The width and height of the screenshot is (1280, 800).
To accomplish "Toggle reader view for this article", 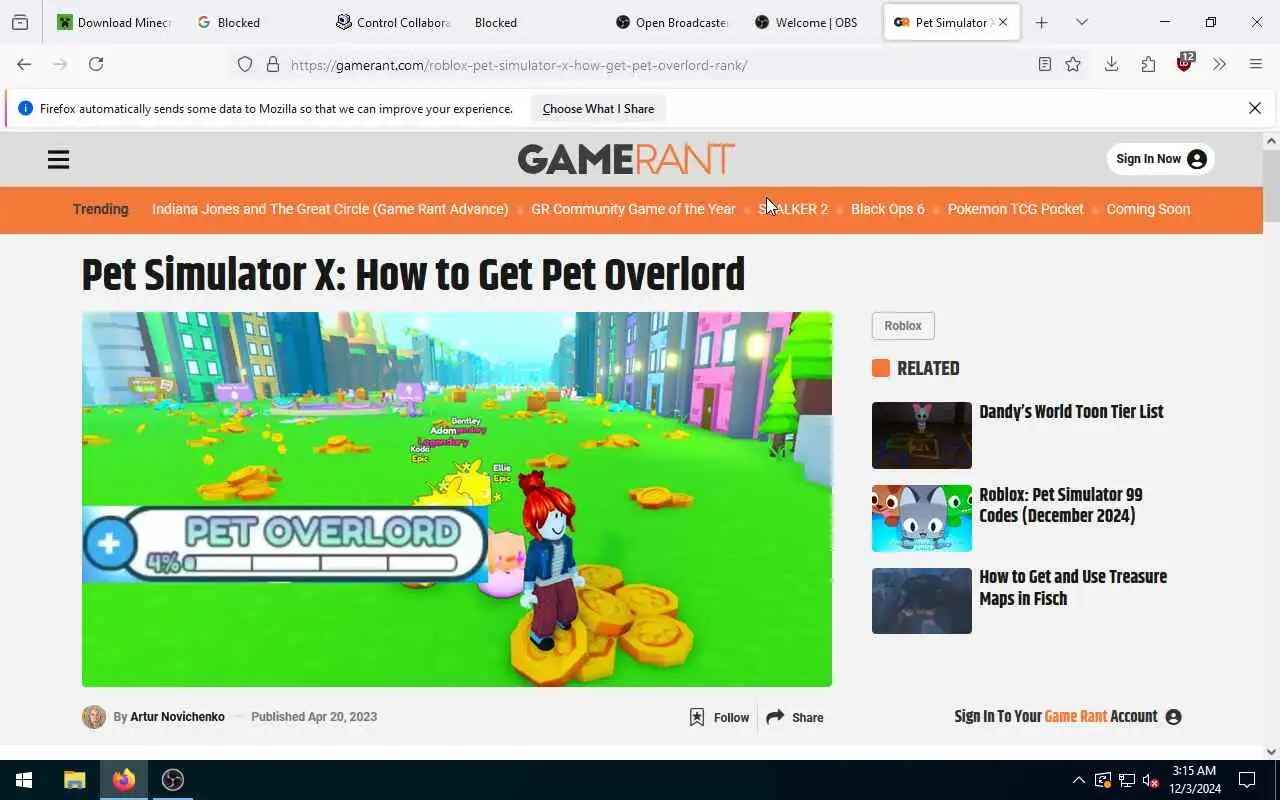I will pos(1044,64).
